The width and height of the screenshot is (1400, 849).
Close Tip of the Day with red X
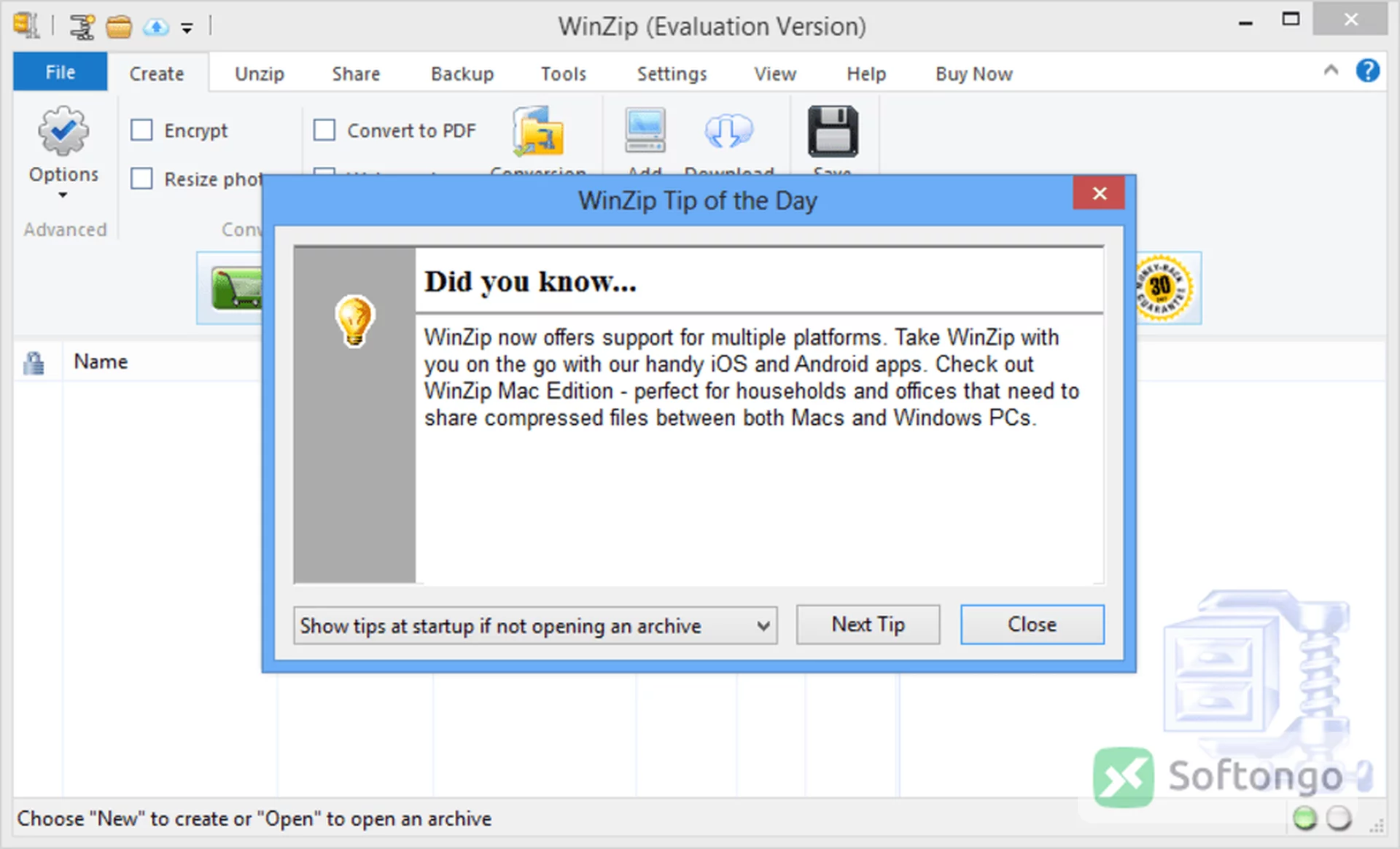pos(1099,193)
